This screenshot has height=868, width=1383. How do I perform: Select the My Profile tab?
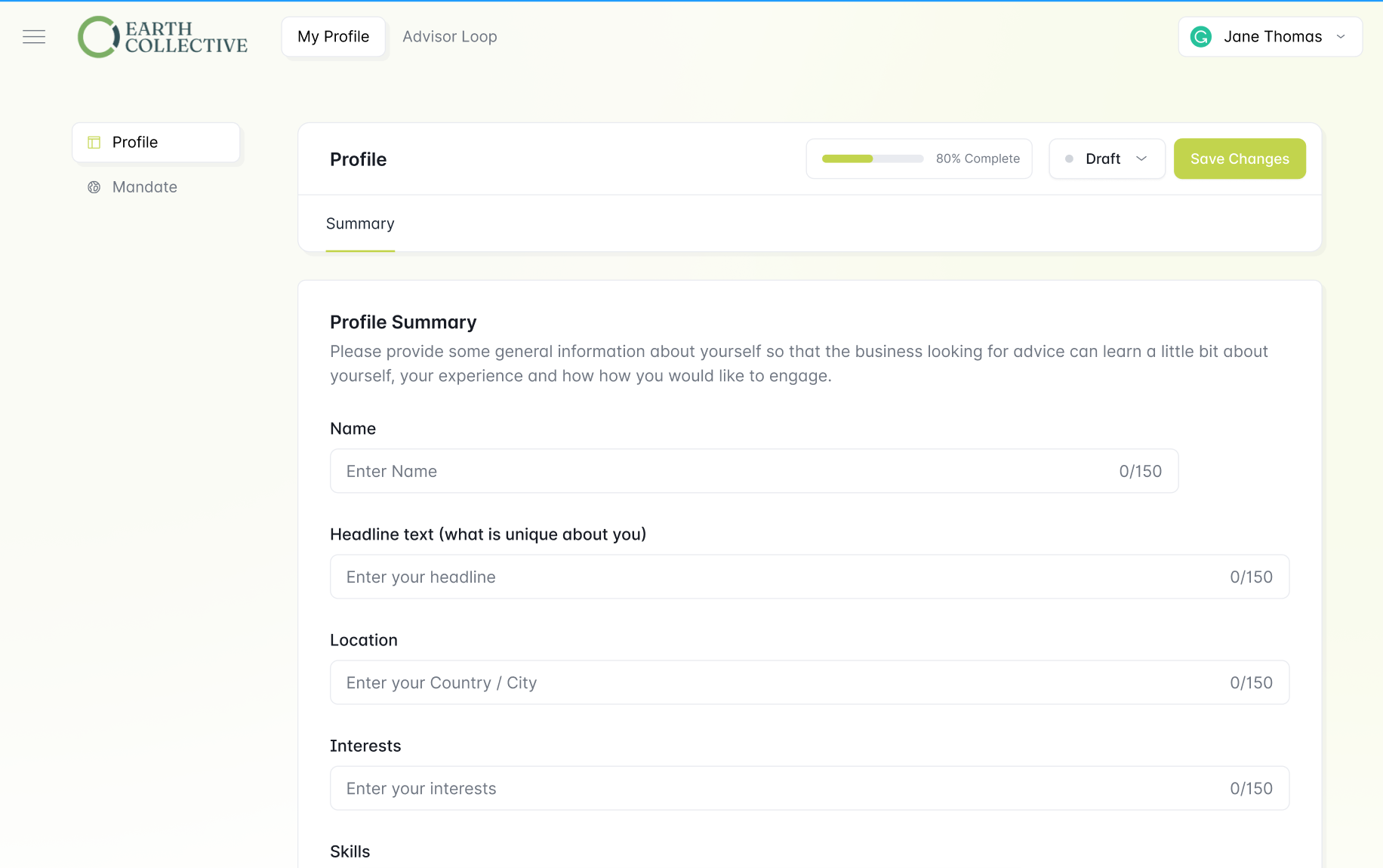pos(333,36)
